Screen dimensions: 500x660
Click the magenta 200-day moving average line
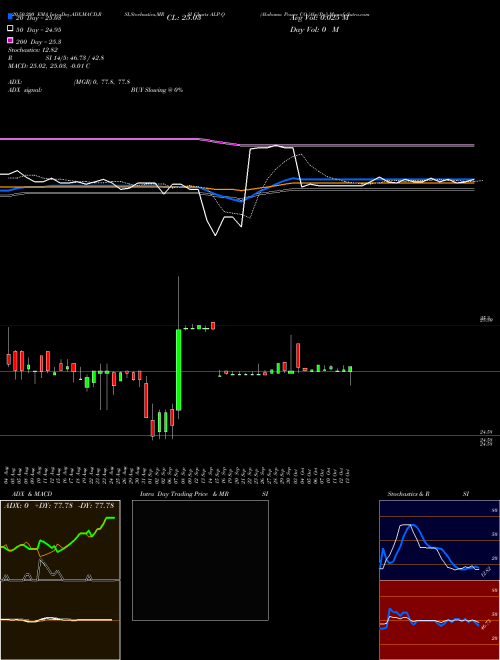coord(358,145)
